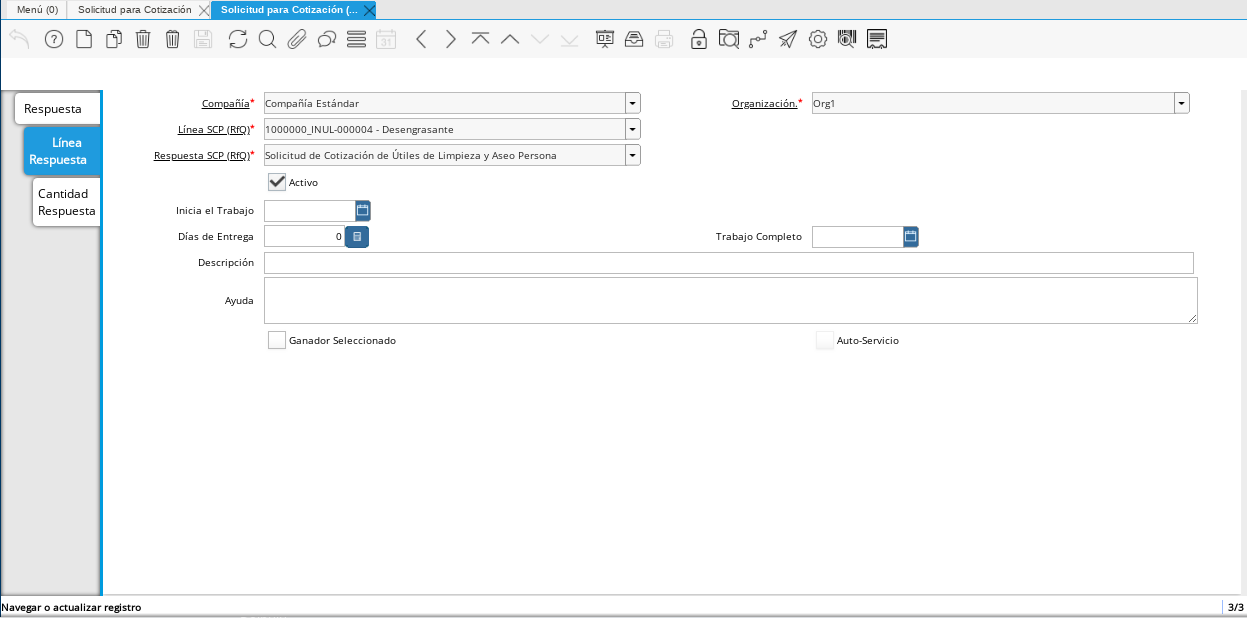Refresh the record with circular arrows icon
This screenshot has height=618, width=1247.
(238, 39)
